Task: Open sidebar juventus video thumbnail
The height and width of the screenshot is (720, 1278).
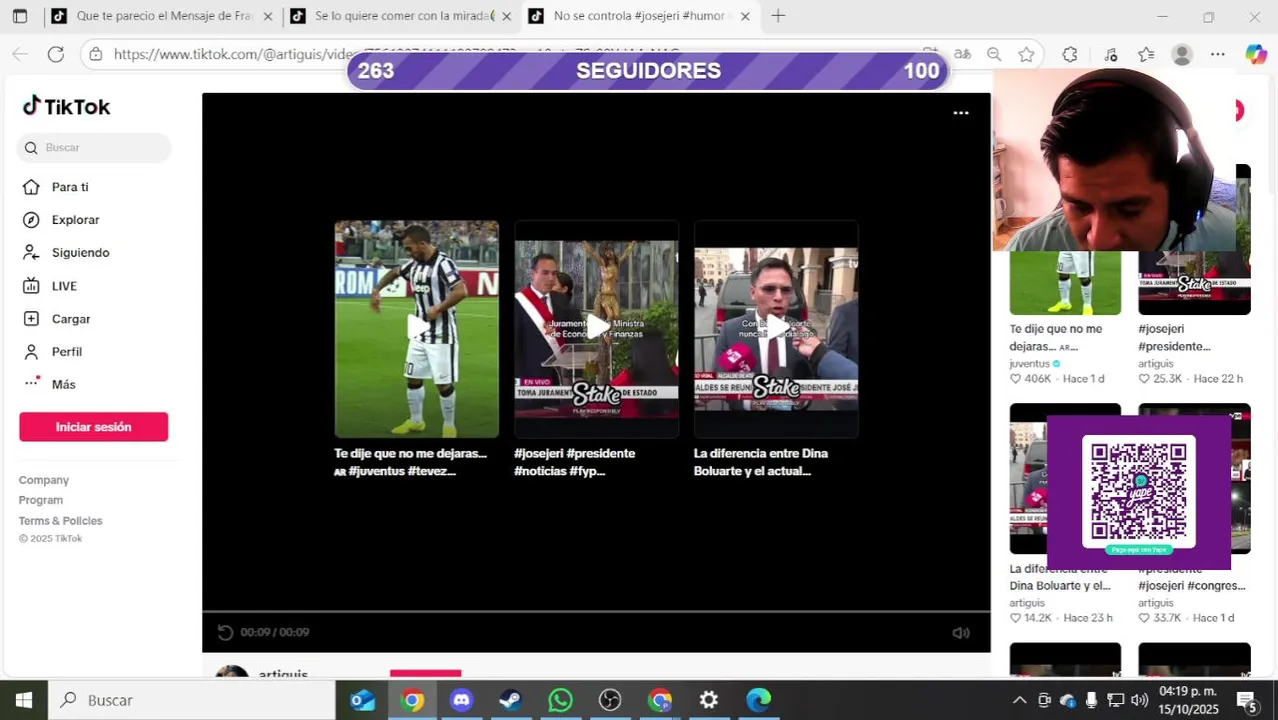Action: pyautogui.click(x=1065, y=283)
